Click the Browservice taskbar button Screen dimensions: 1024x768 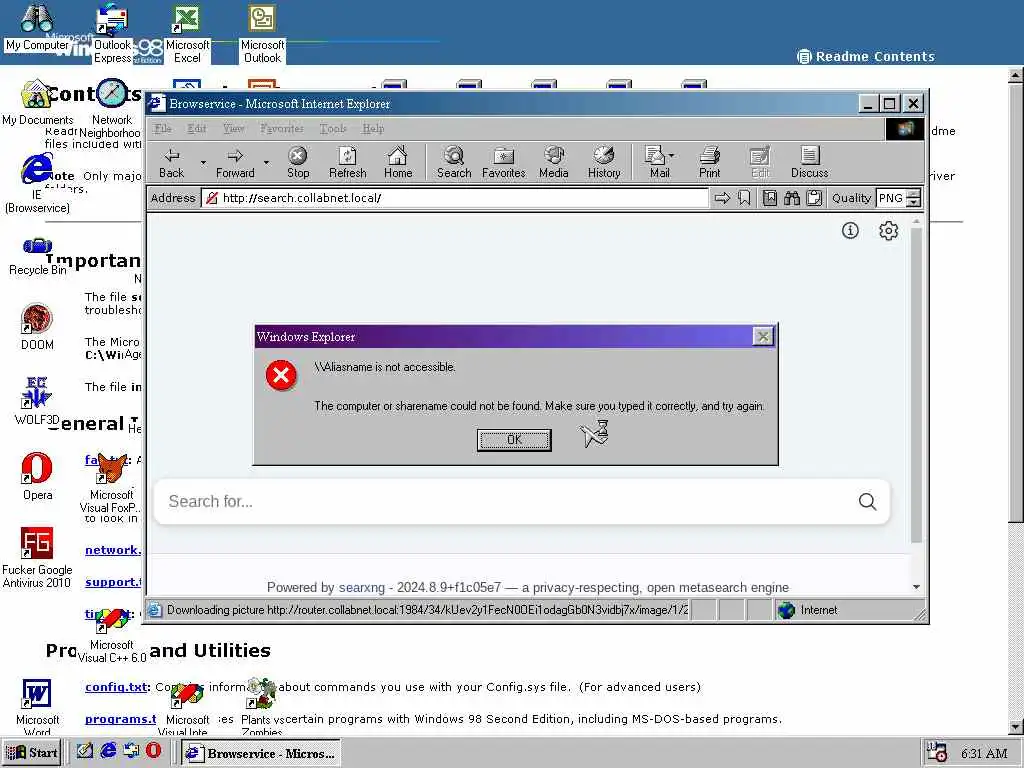tap(261, 753)
